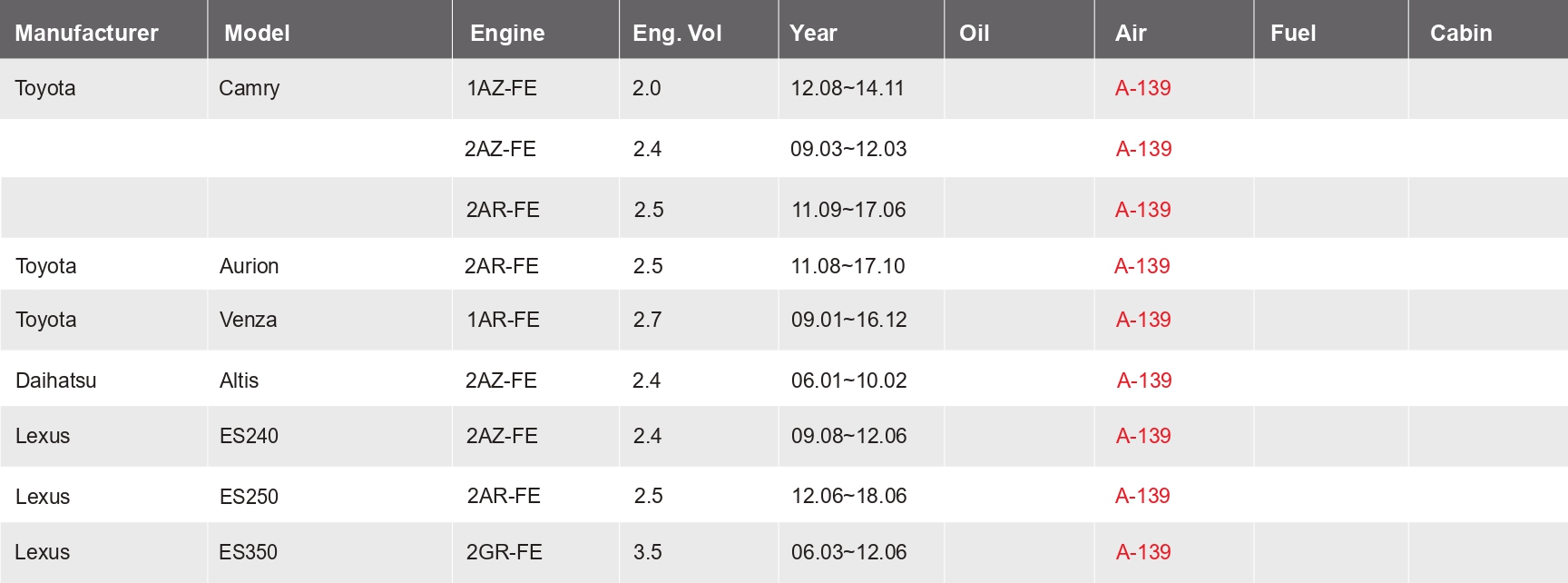Click the Oil column header
The height and width of the screenshot is (583, 1568).
click(974, 34)
